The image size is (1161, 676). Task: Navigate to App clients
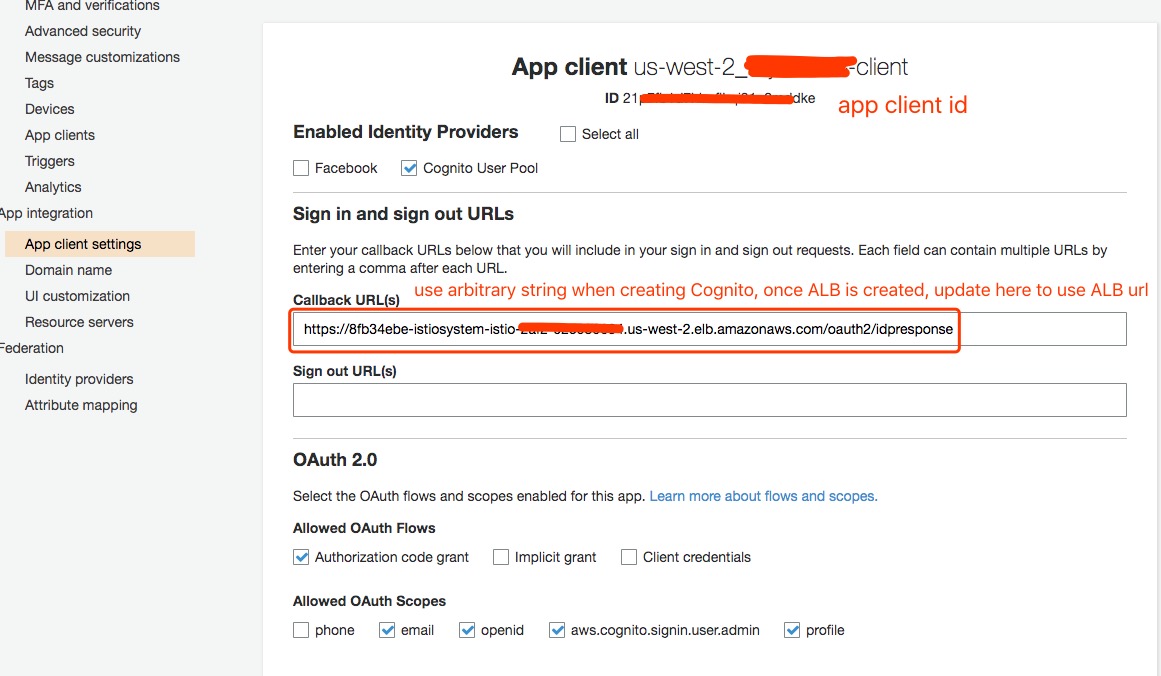pos(60,135)
